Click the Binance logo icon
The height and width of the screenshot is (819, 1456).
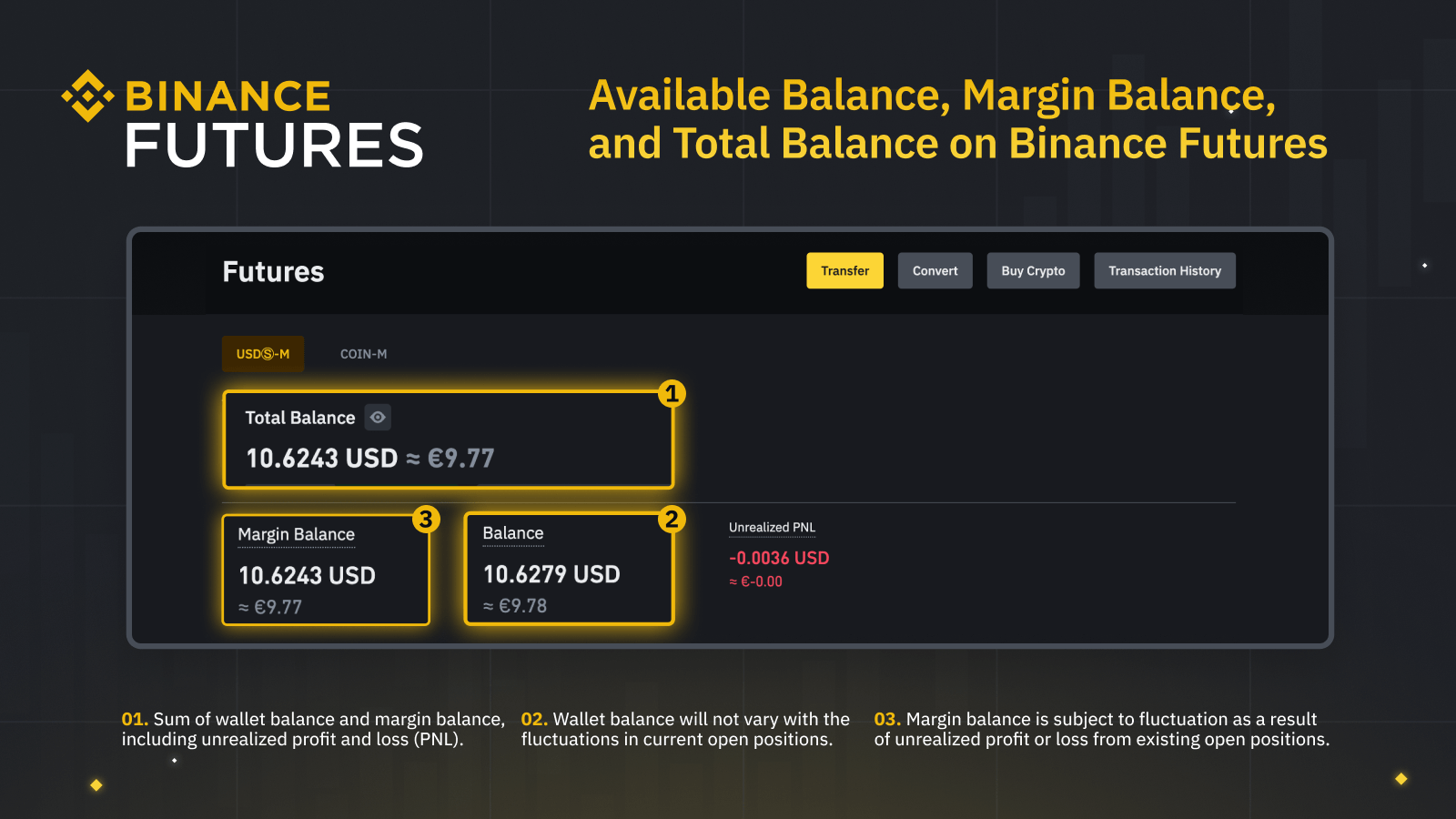coord(86,94)
